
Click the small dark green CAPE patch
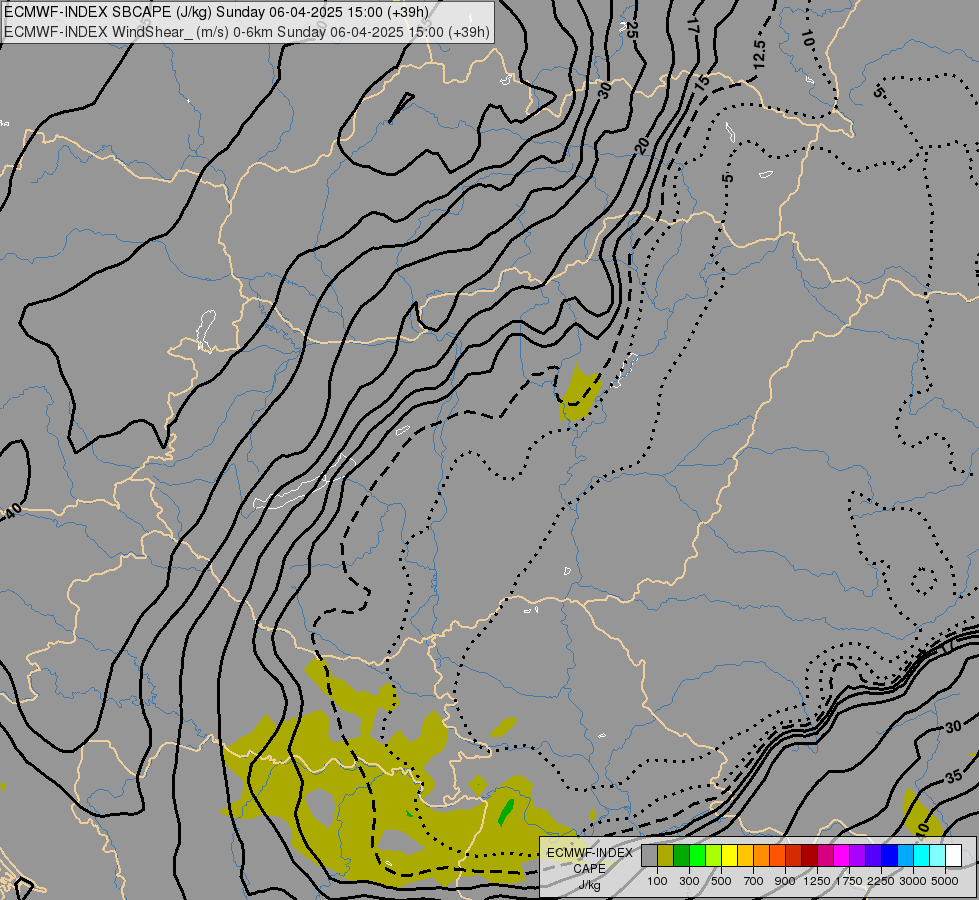pyautogui.click(x=506, y=812)
